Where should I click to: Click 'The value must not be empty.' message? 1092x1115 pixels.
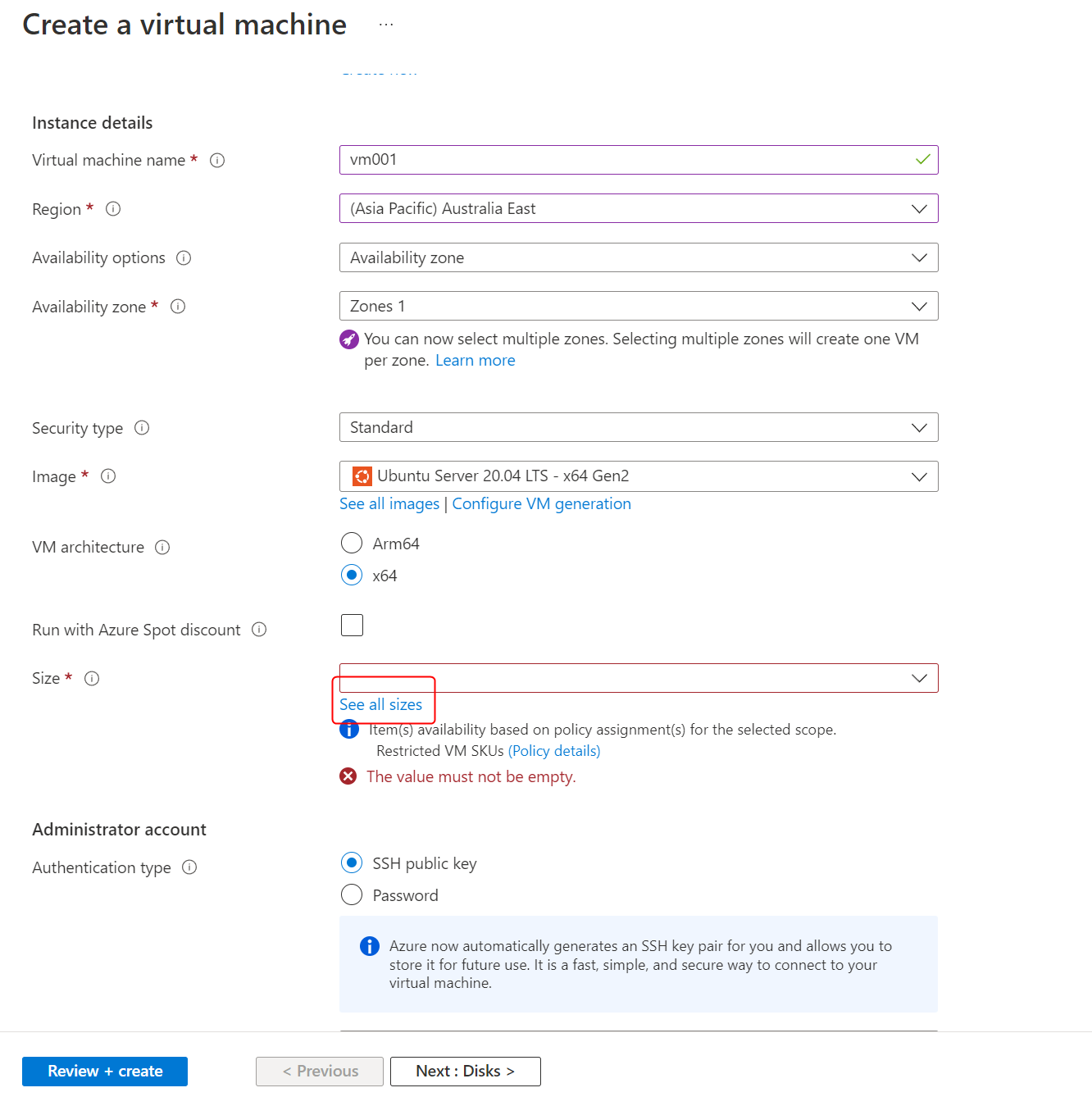(471, 776)
